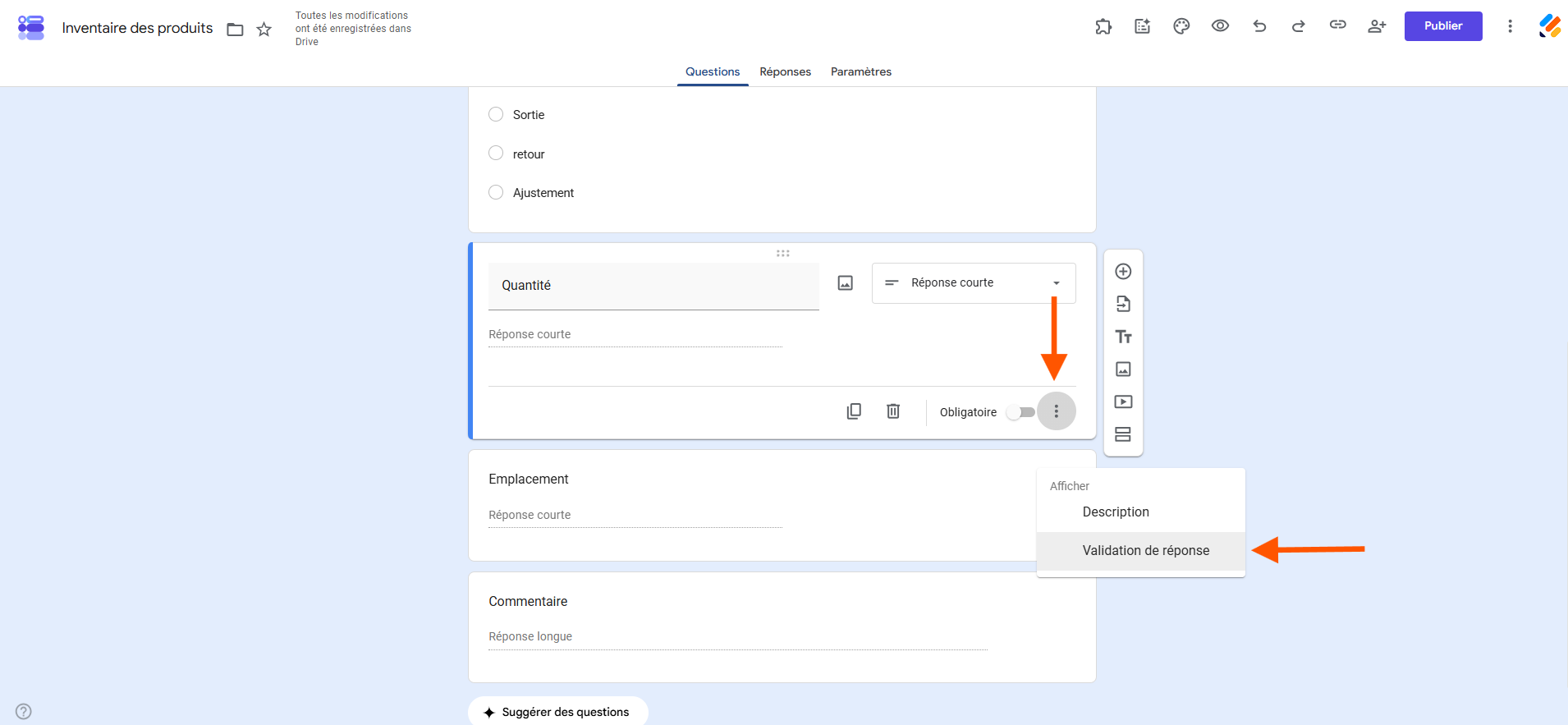Edit the Quantité question title field

click(653, 286)
